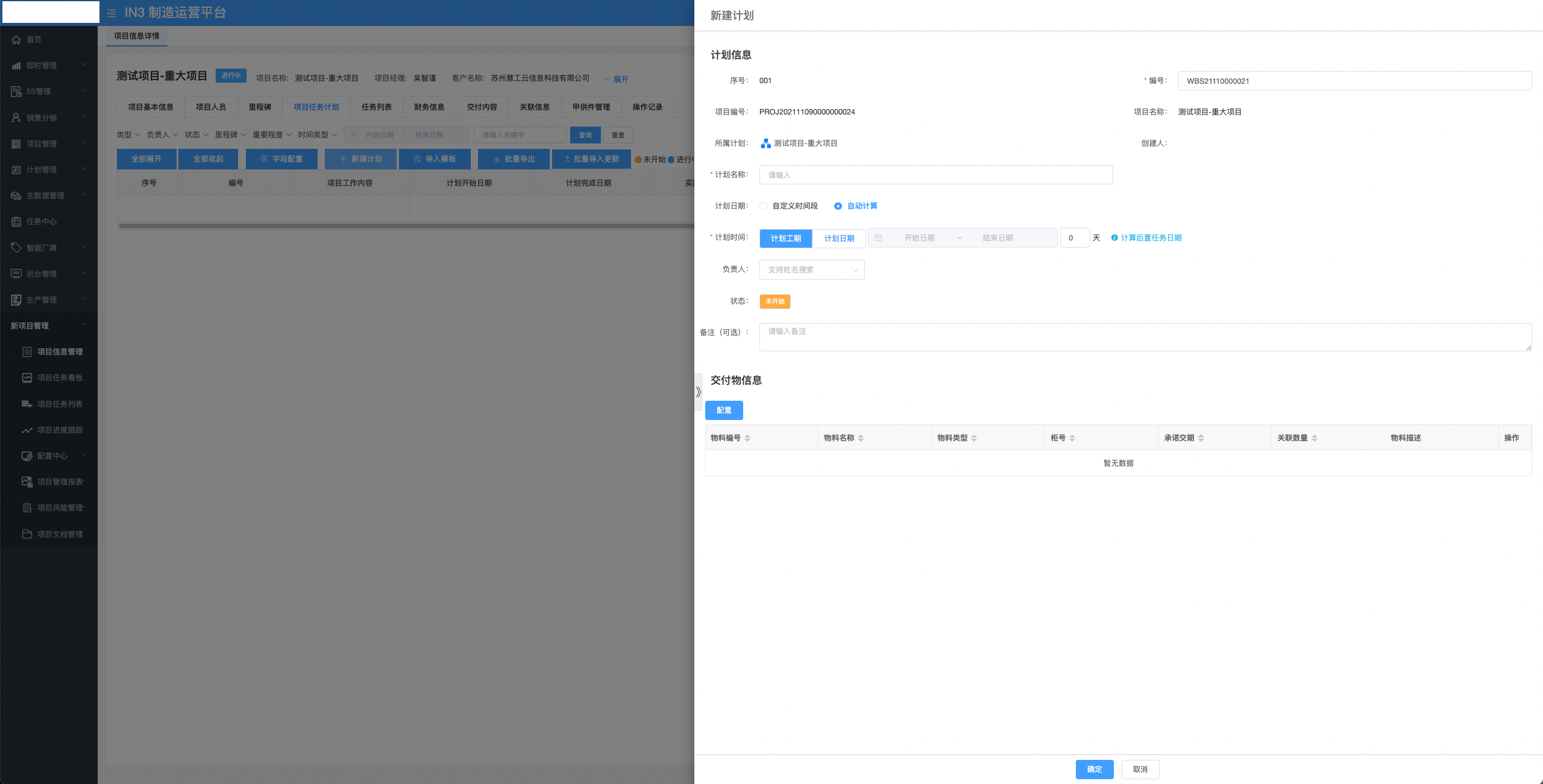Collapse the drawer using the double-chevron handle

tap(699, 392)
